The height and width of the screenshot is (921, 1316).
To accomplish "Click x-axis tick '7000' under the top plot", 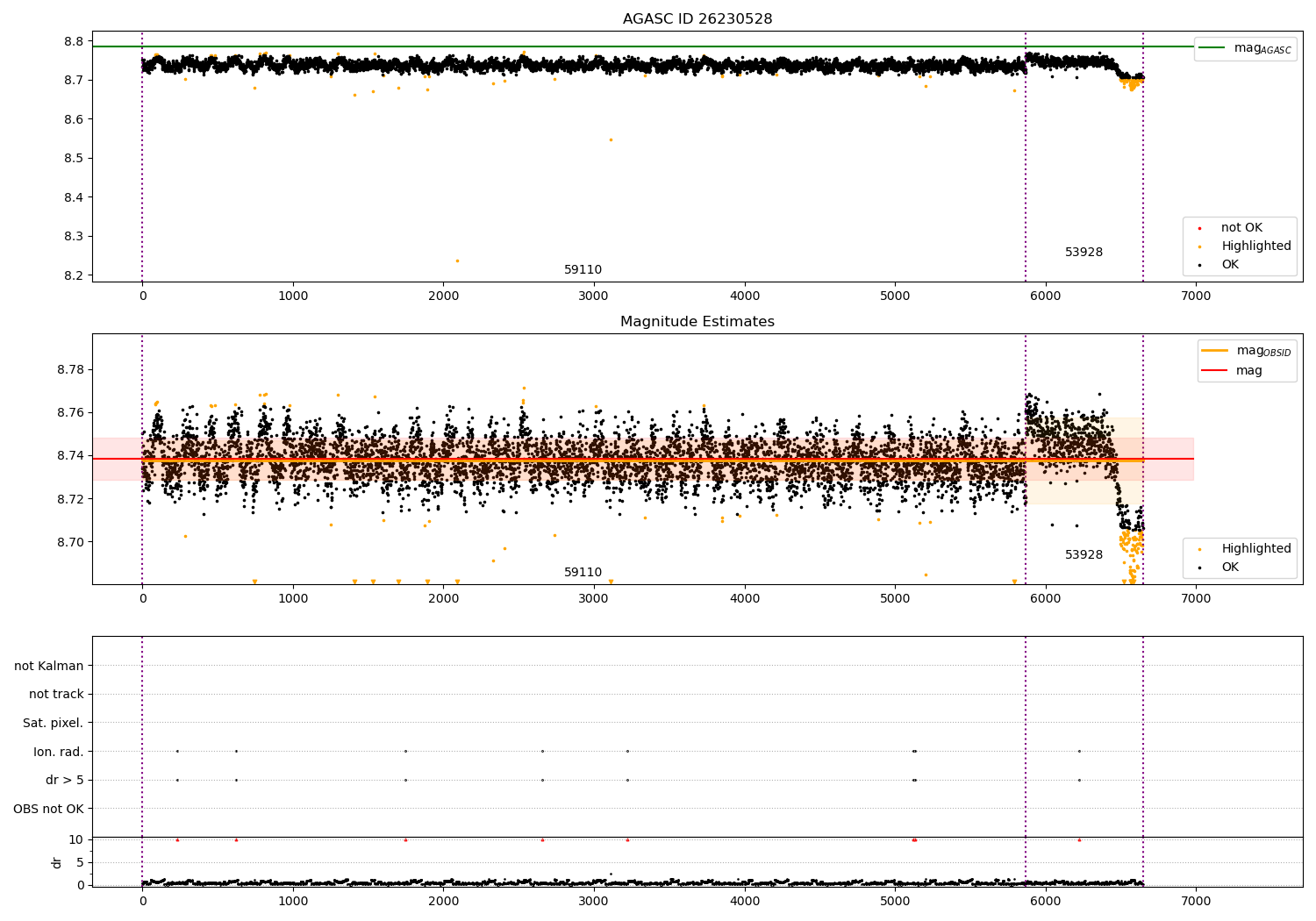I will pos(1196,296).
